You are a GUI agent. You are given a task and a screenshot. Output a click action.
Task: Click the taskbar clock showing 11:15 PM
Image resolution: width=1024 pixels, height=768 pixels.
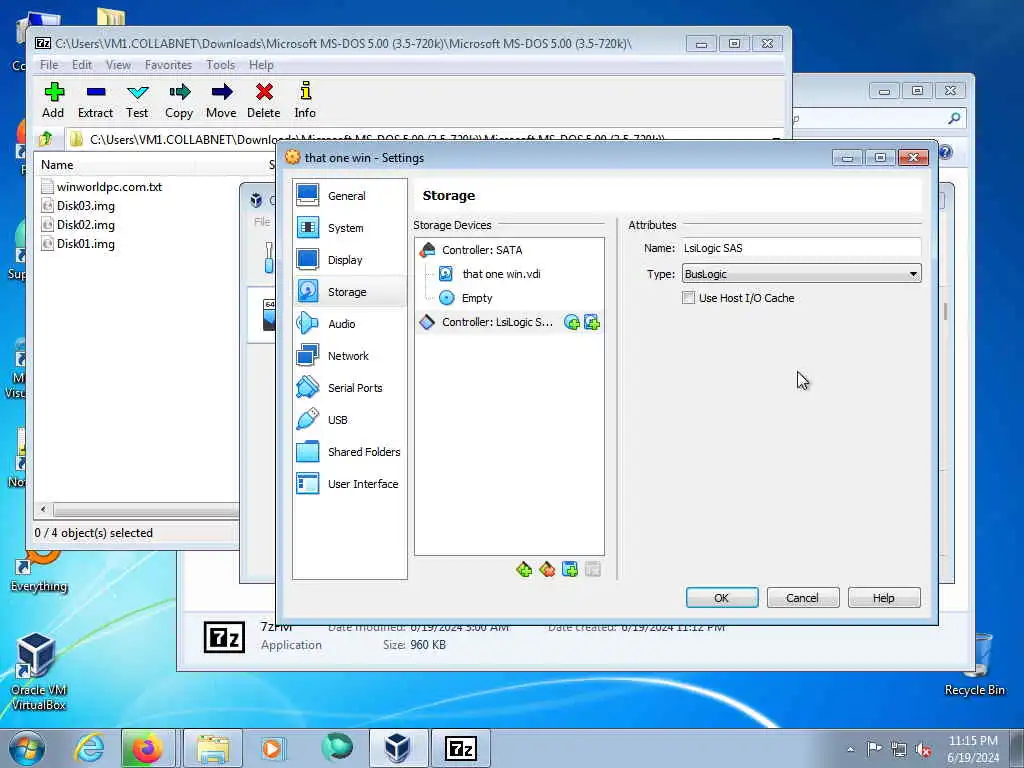point(973,749)
